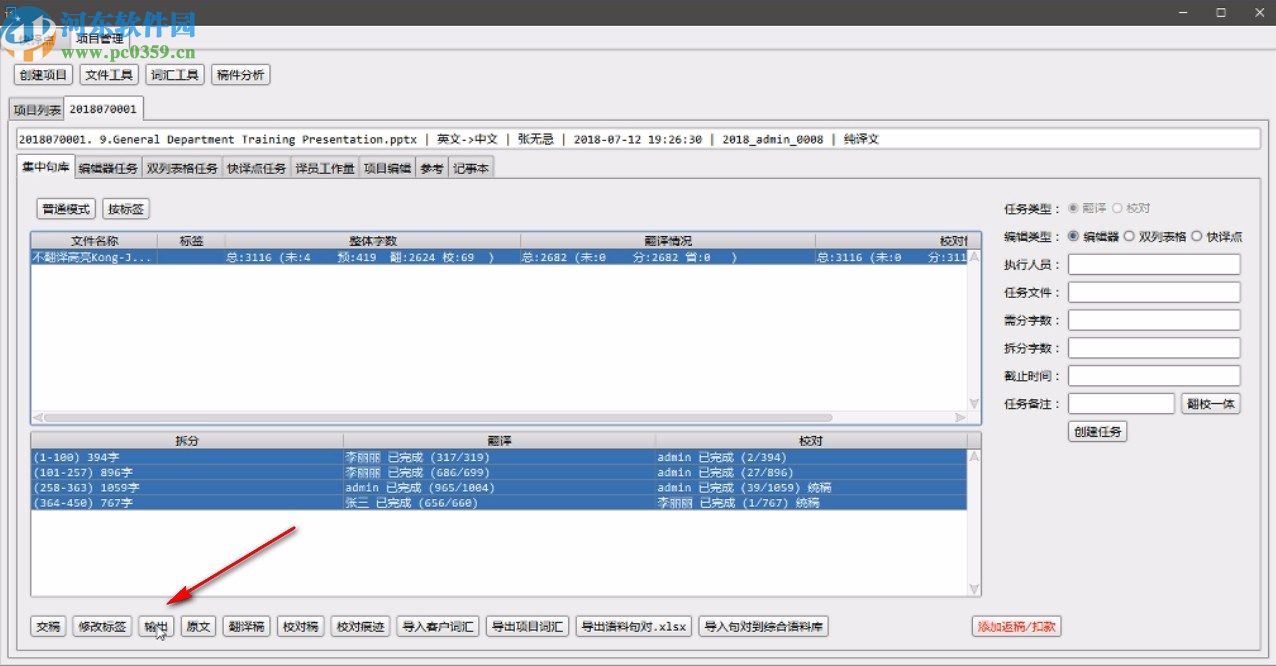Open the 词汇工具 tool
1276x666 pixels.
click(x=175, y=75)
